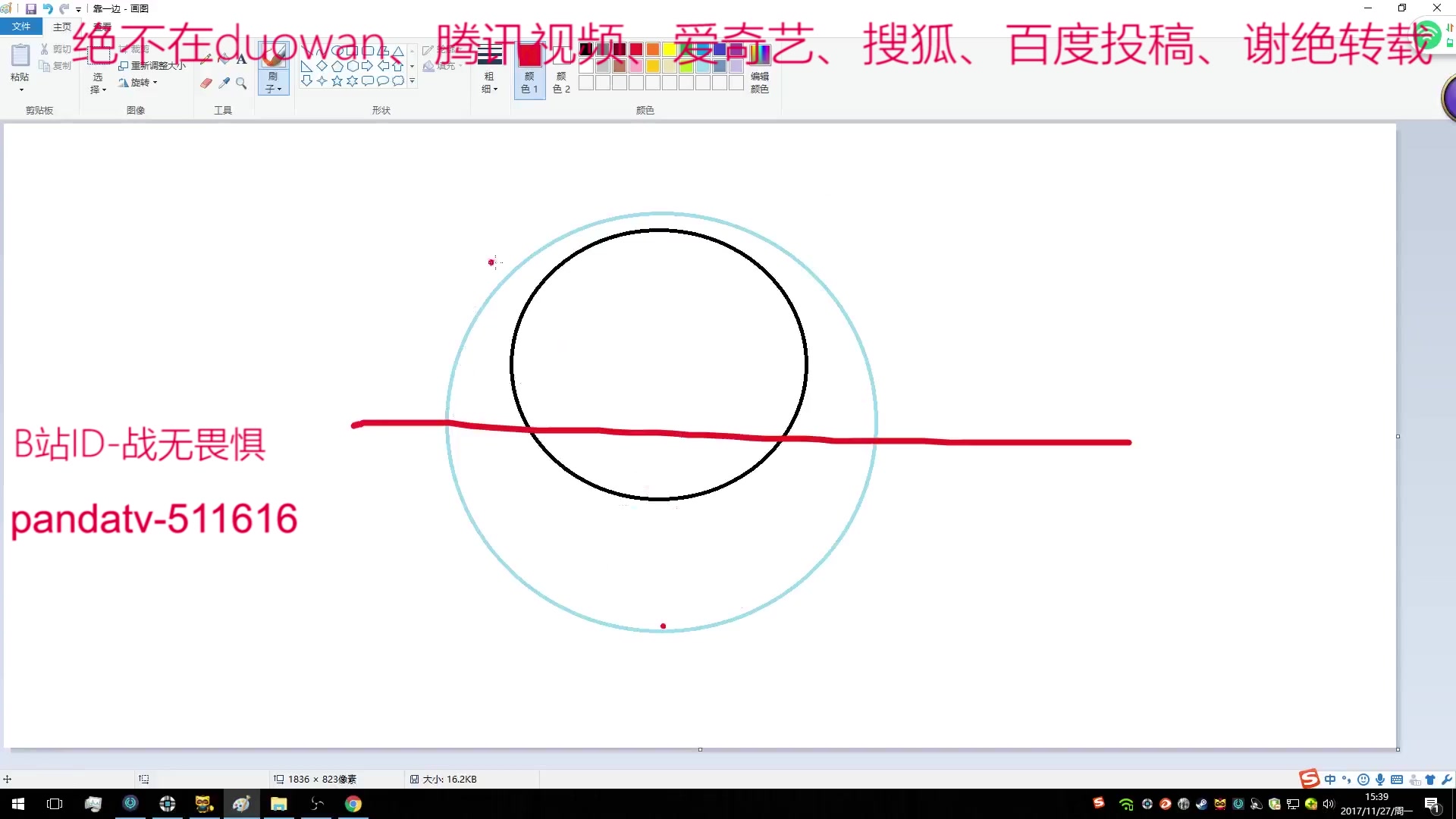Select the Eraser tool
This screenshot has width=1456, height=819.
pos(206,83)
